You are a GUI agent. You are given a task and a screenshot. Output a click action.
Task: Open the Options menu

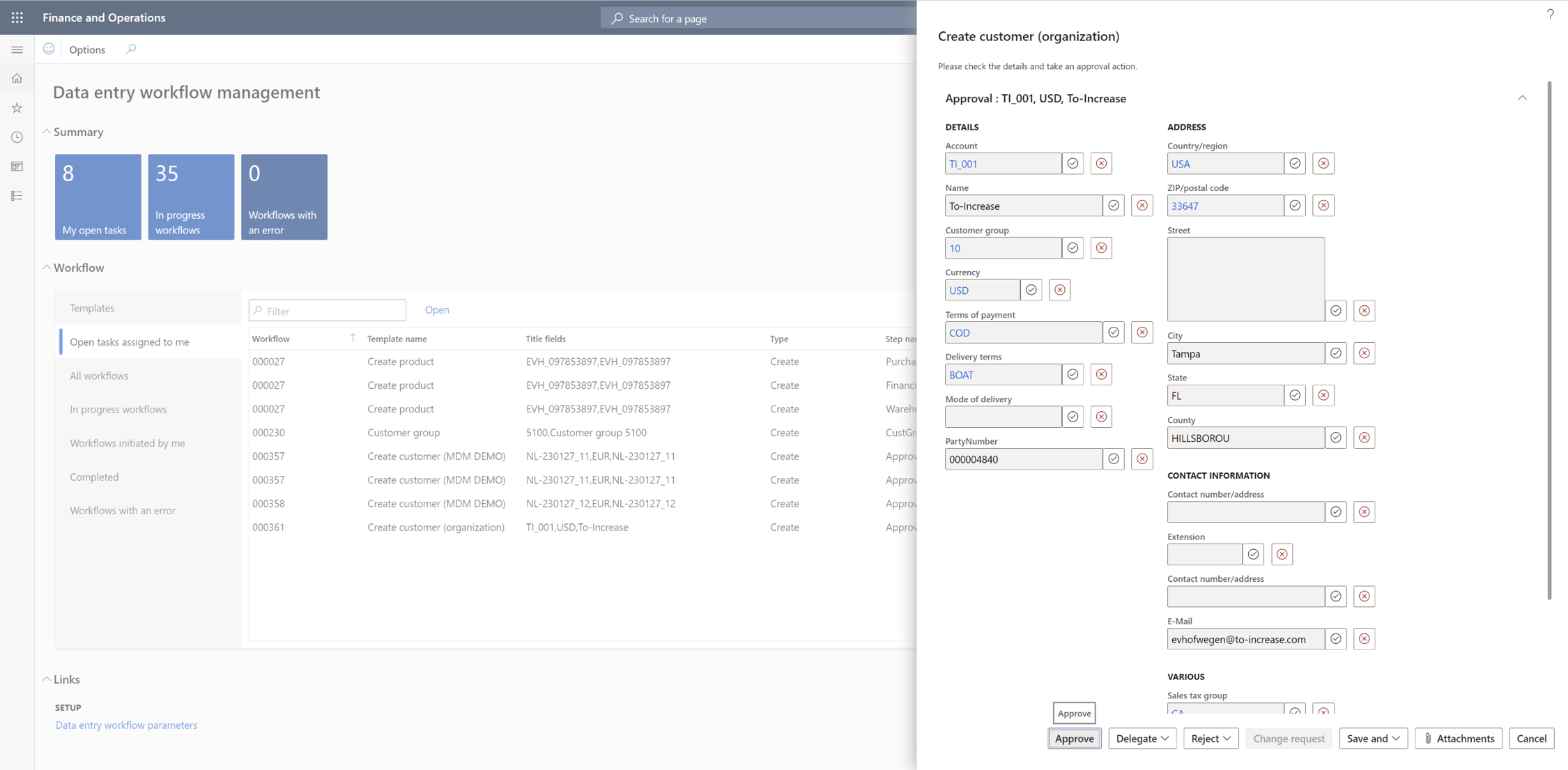(87, 49)
